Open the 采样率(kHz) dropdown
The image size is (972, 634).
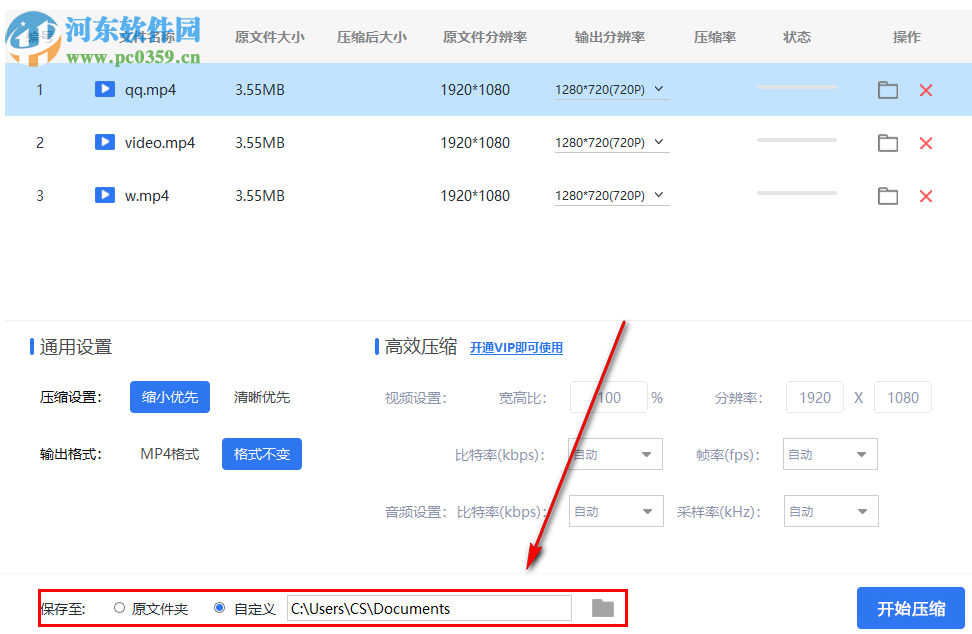coord(831,511)
